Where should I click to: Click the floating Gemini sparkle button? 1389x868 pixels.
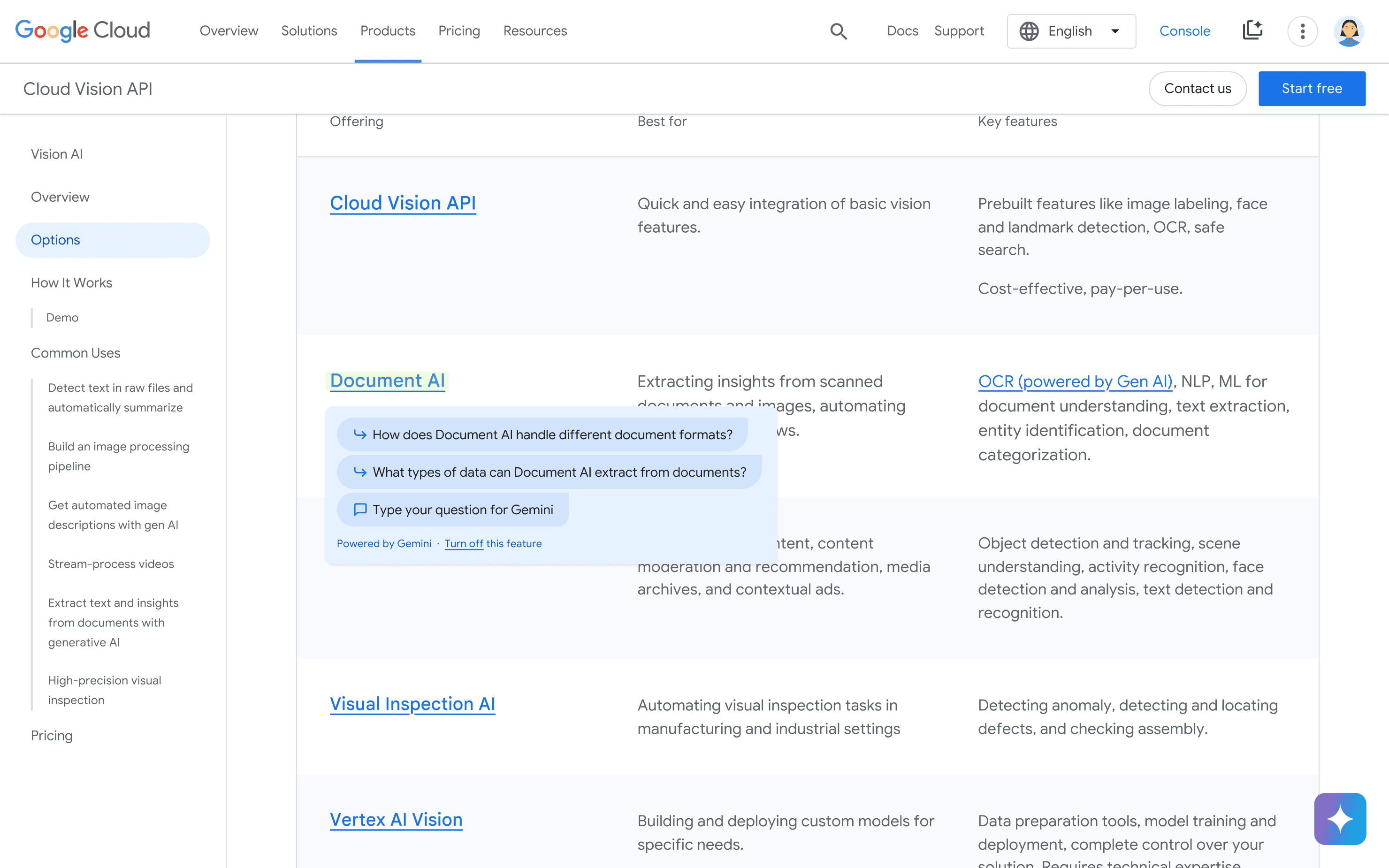(x=1340, y=818)
